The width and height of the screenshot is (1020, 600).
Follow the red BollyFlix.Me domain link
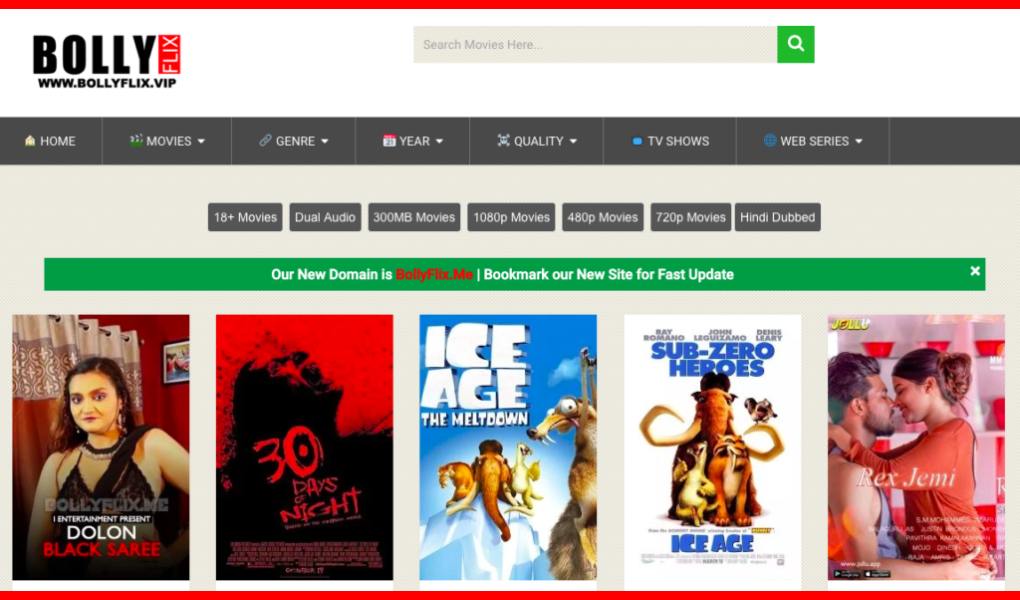[434, 275]
